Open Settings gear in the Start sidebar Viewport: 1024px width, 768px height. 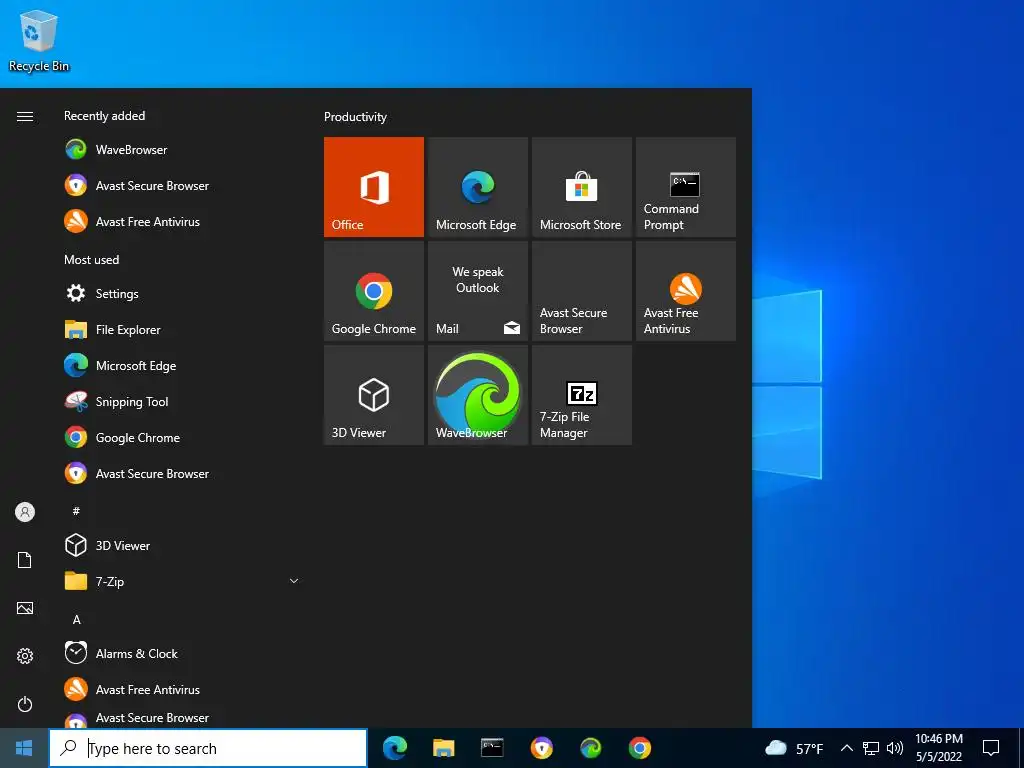(25, 656)
